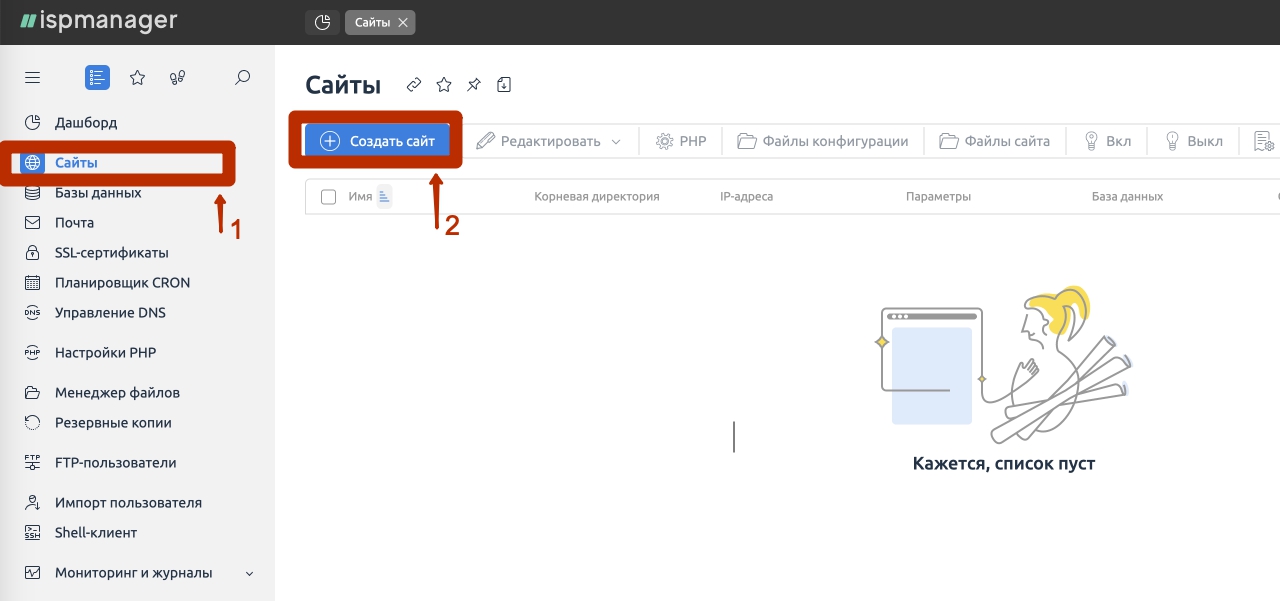Open the Настройки PHP section
1280x601 pixels.
pos(105,352)
